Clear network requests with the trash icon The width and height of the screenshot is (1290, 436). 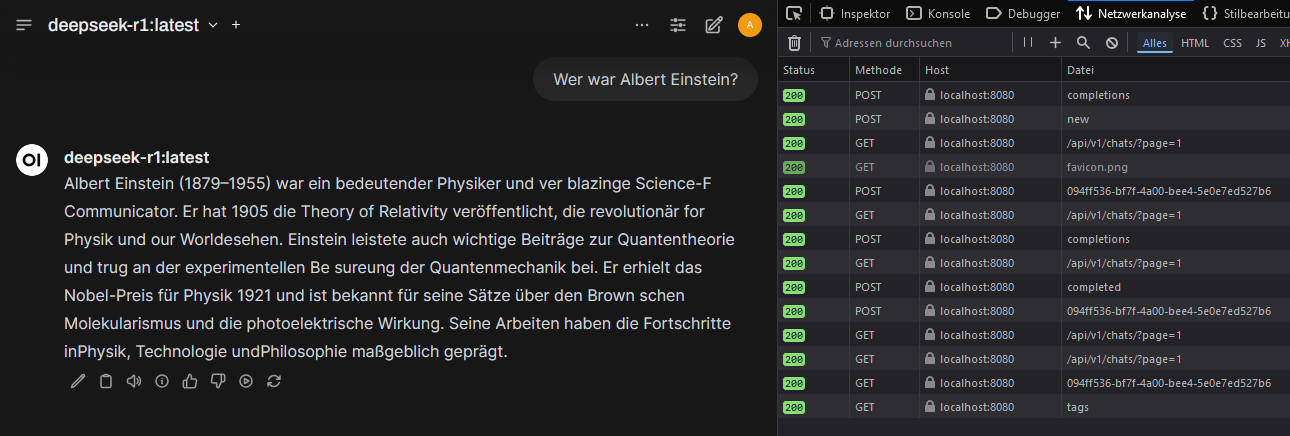click(794, 43)
